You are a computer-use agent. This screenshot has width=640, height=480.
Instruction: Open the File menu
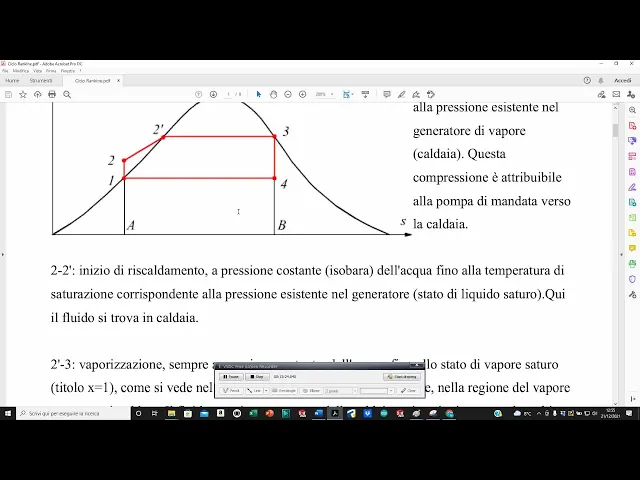[5, 71]
